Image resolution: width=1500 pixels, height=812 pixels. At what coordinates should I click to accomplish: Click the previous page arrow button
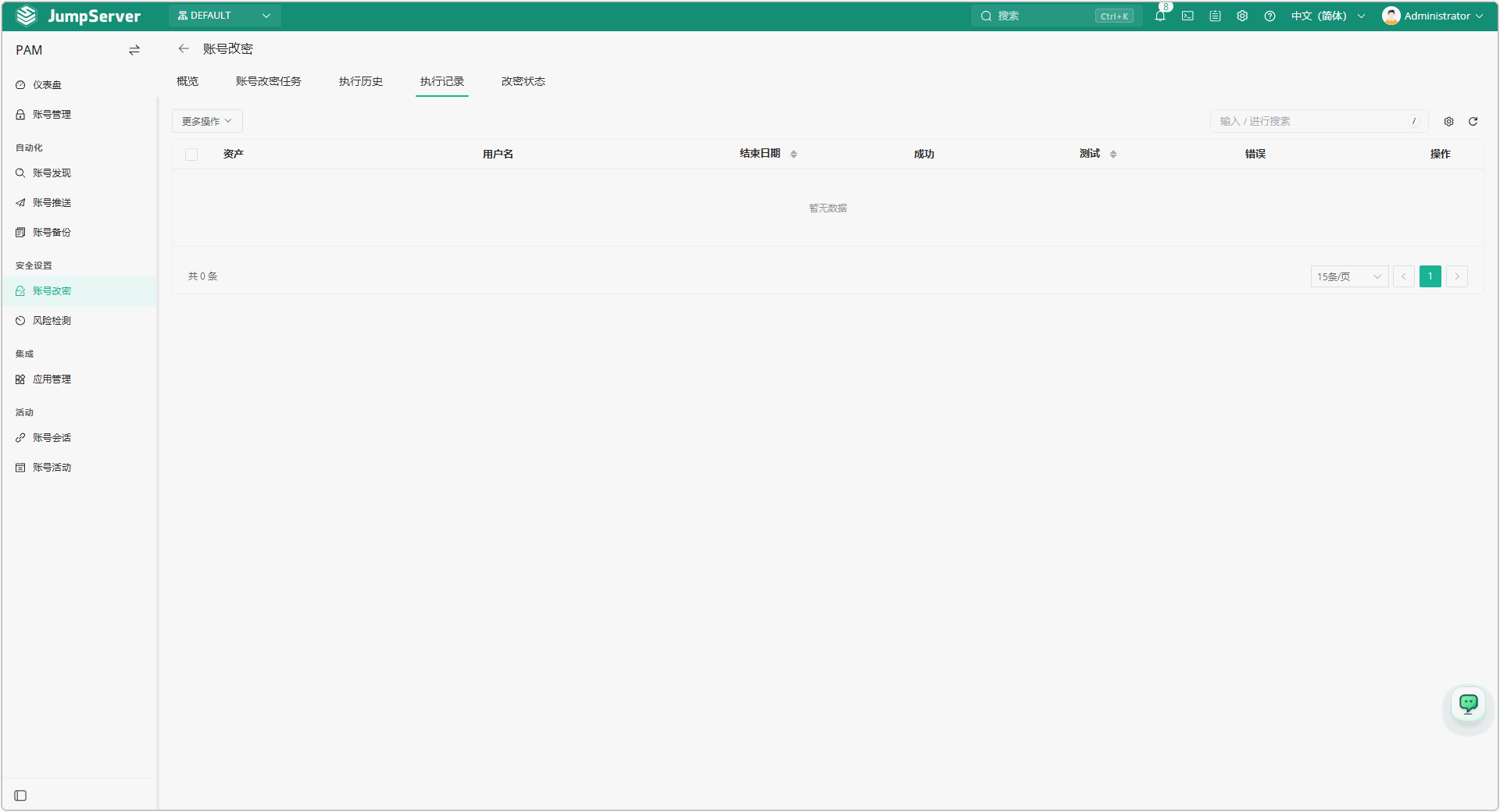point(1404,276)
